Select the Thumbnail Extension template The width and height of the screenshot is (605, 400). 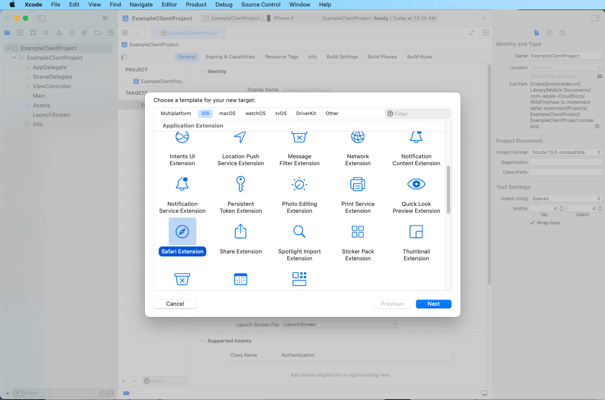[x=416, y=242]
